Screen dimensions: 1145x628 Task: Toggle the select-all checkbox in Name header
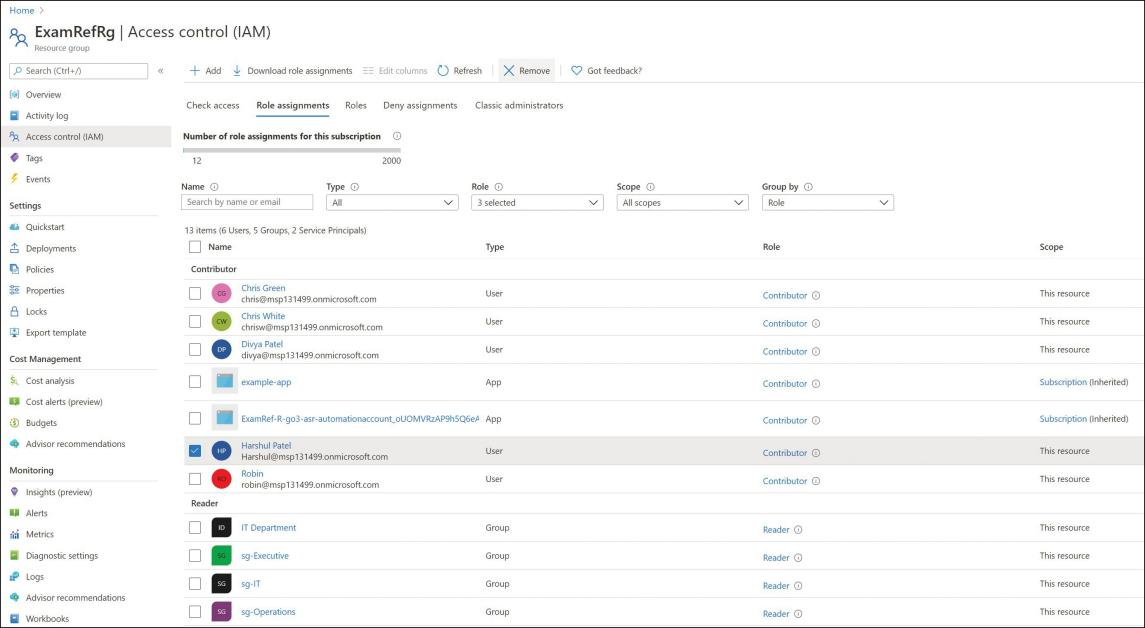point(195,247)
